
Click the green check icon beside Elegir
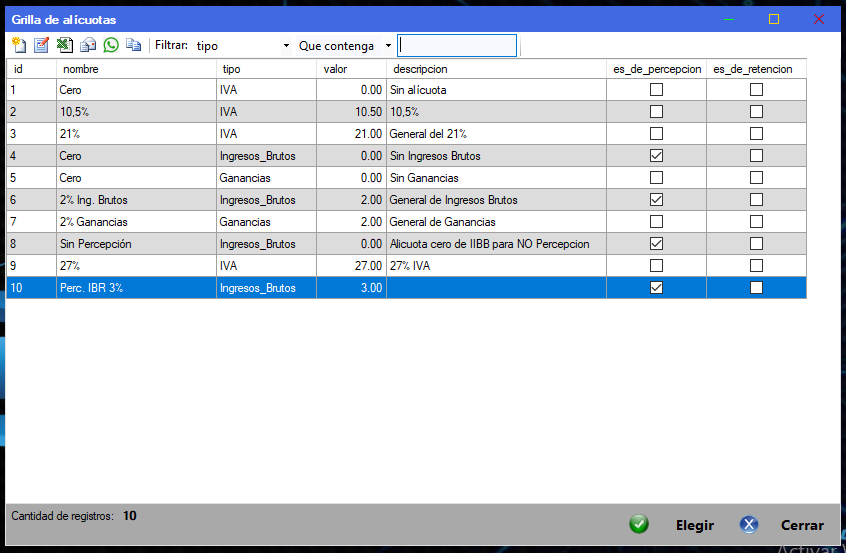(639, 525)
